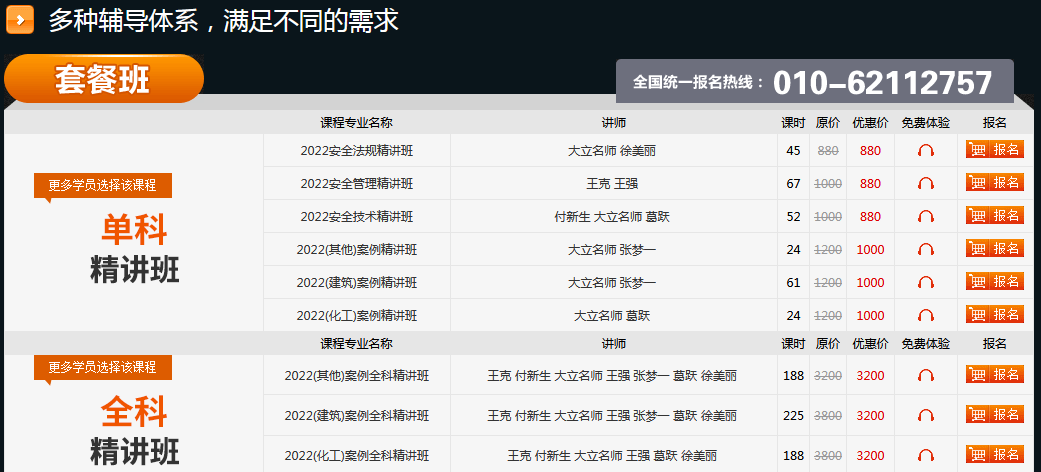Screen dimensions: 1041x472
Task: Open course 2022(化工)案例精讲班
Action: click(x=357, y=315)
